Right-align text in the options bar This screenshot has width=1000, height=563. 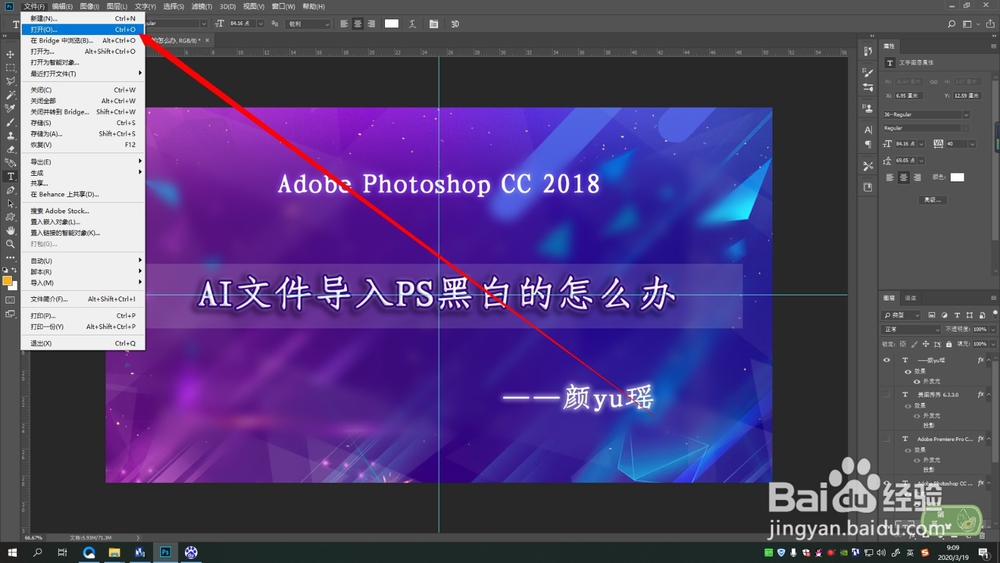(372, 24)
